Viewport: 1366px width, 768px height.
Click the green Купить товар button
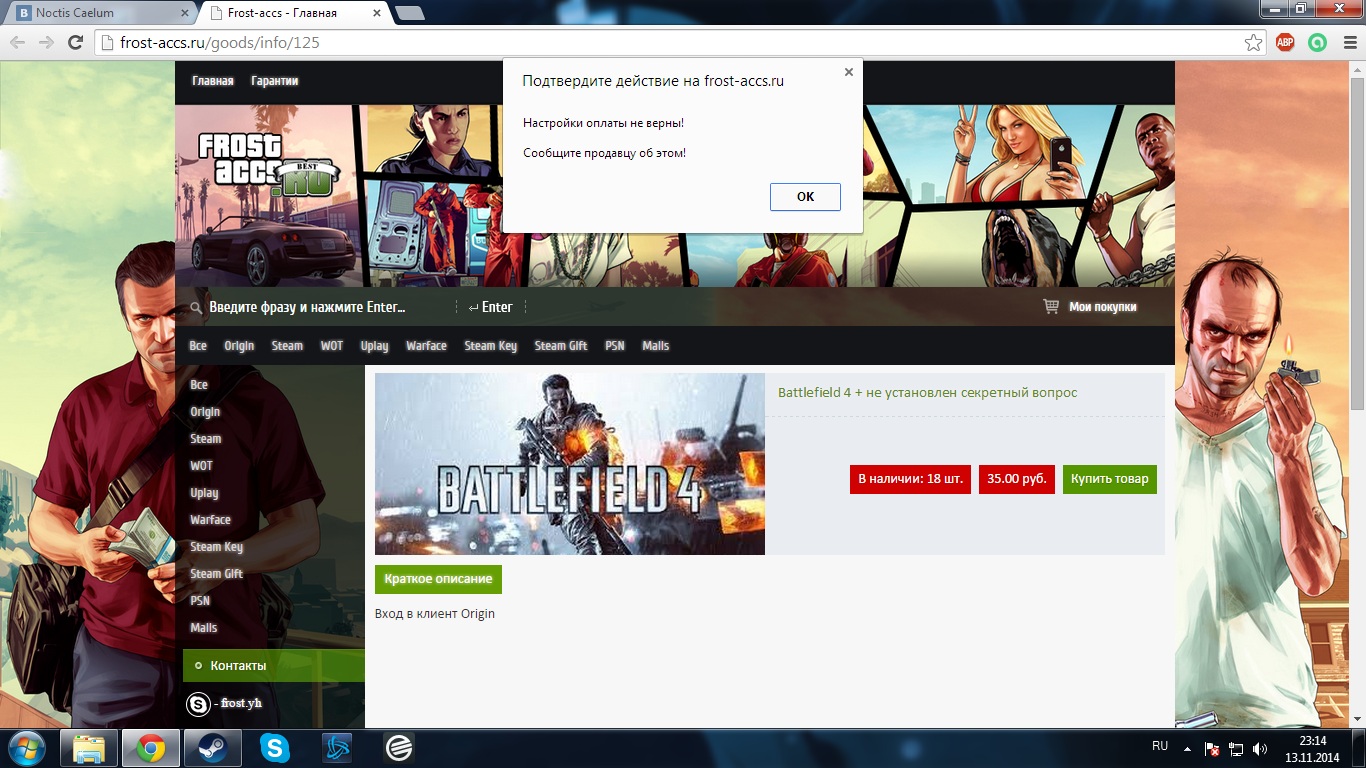[1110, 479]
